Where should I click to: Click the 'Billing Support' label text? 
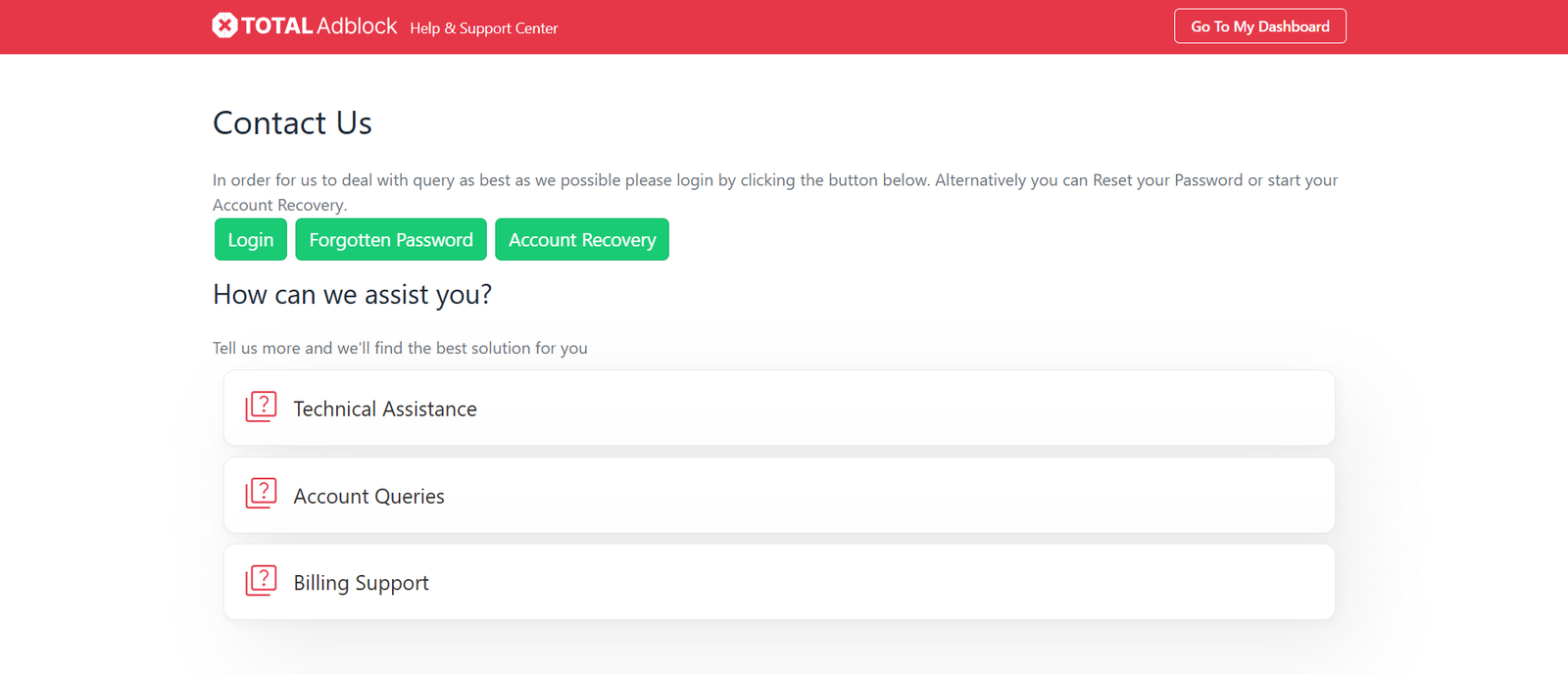tap(361, 583)
